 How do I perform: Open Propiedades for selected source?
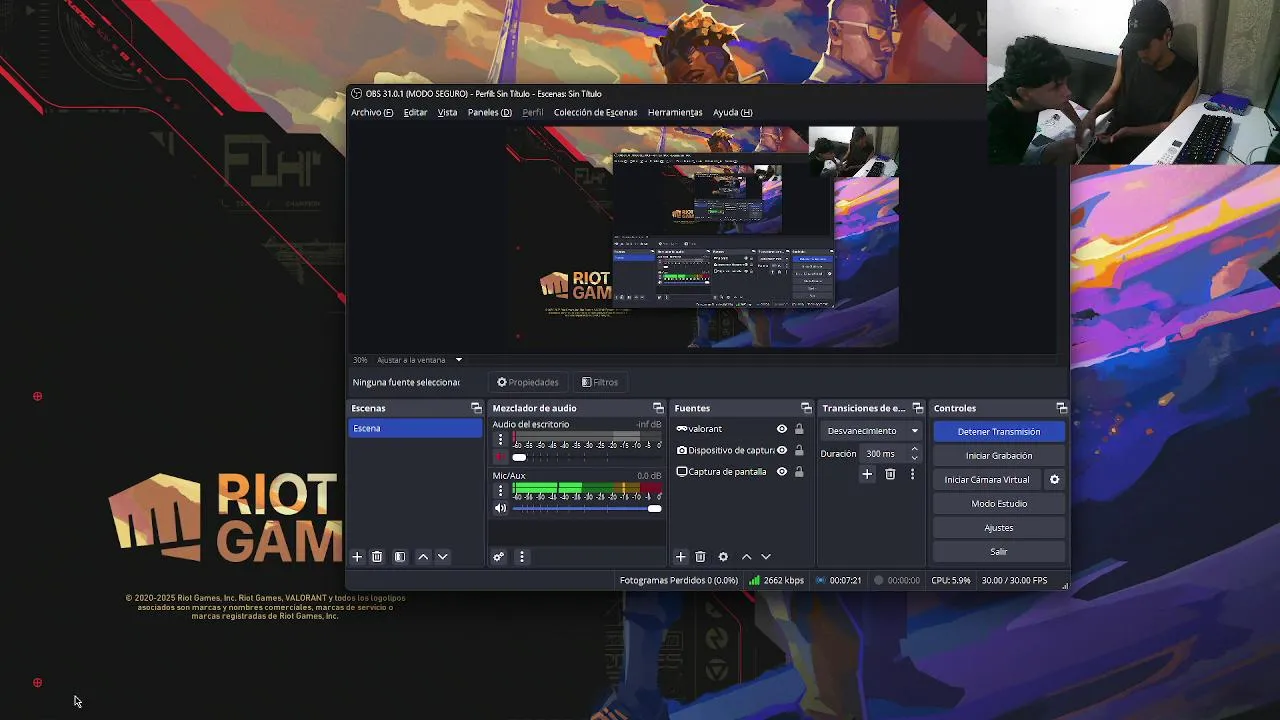[528, 382]
